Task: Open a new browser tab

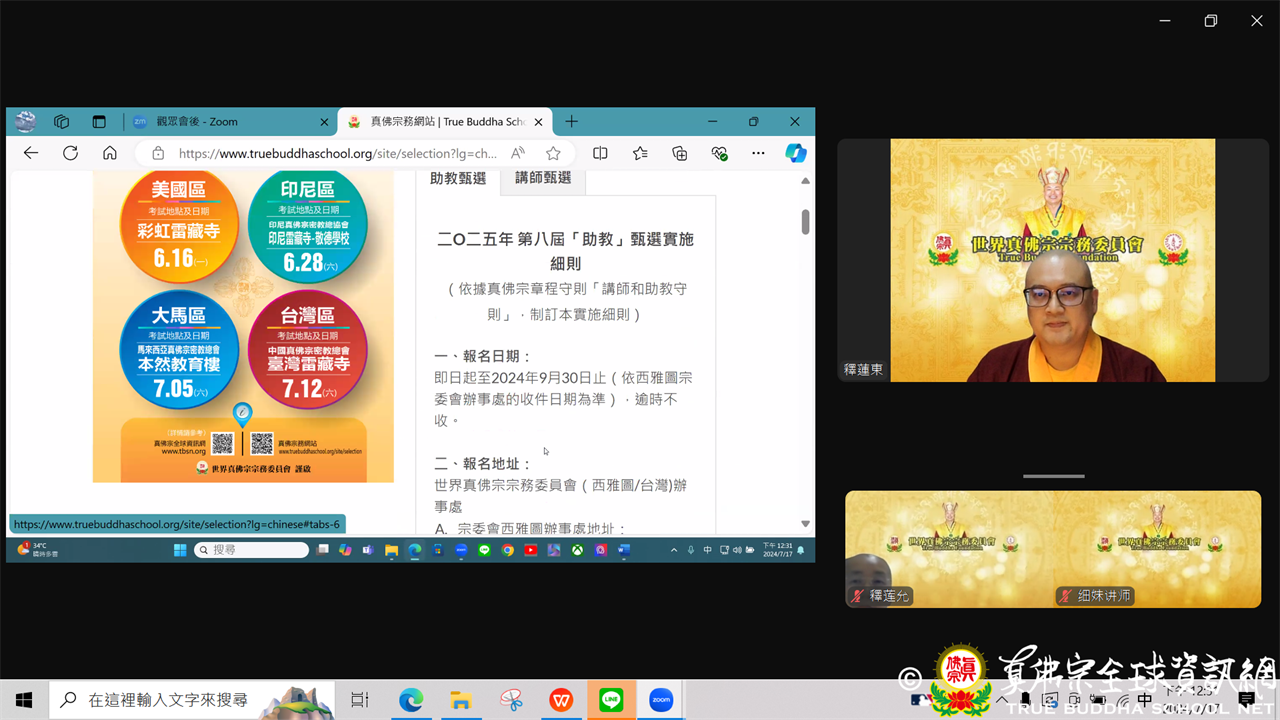Action: [571, 122]
